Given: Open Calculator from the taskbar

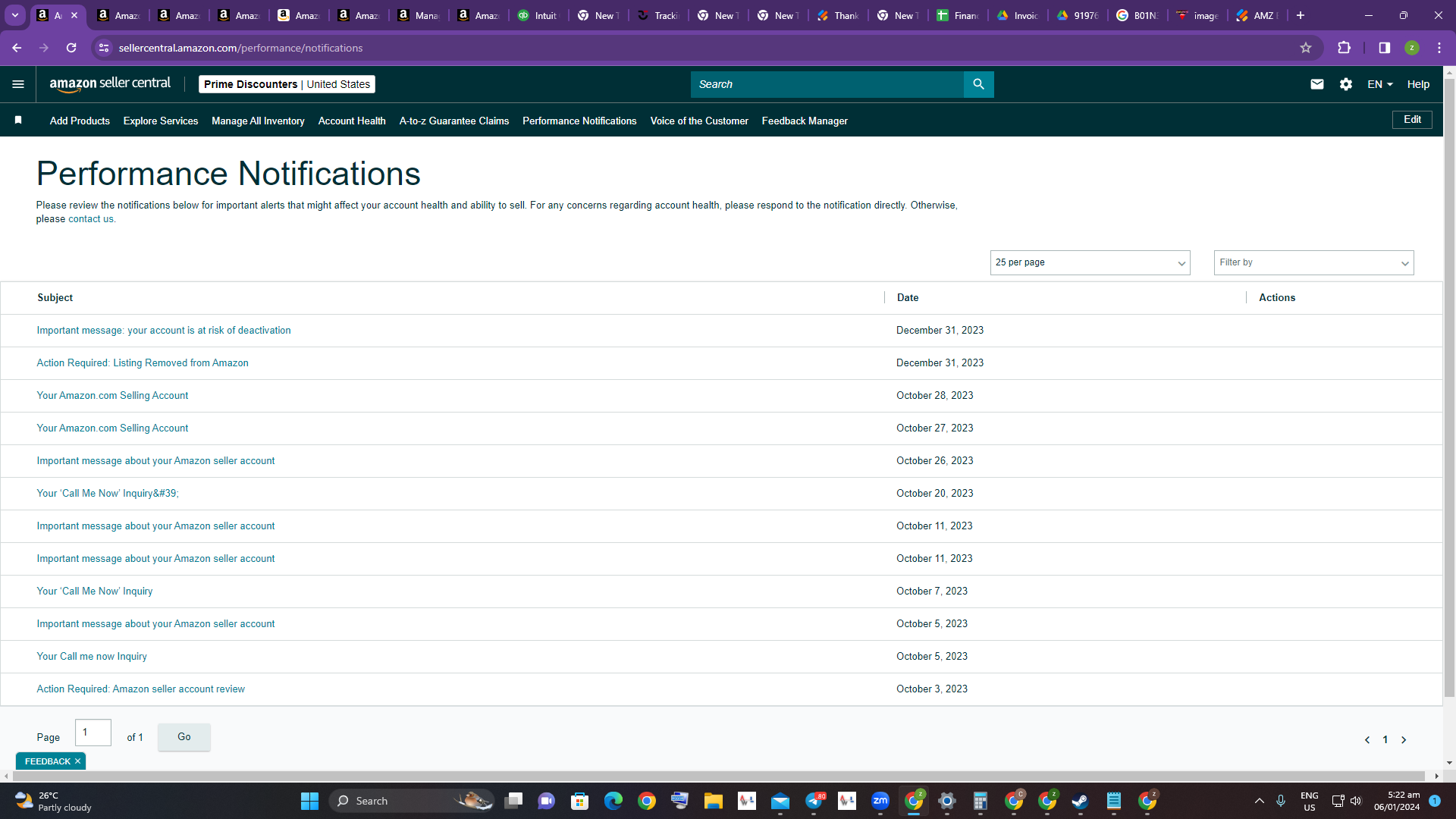Looking at the screenshot, I should (981, 801).
